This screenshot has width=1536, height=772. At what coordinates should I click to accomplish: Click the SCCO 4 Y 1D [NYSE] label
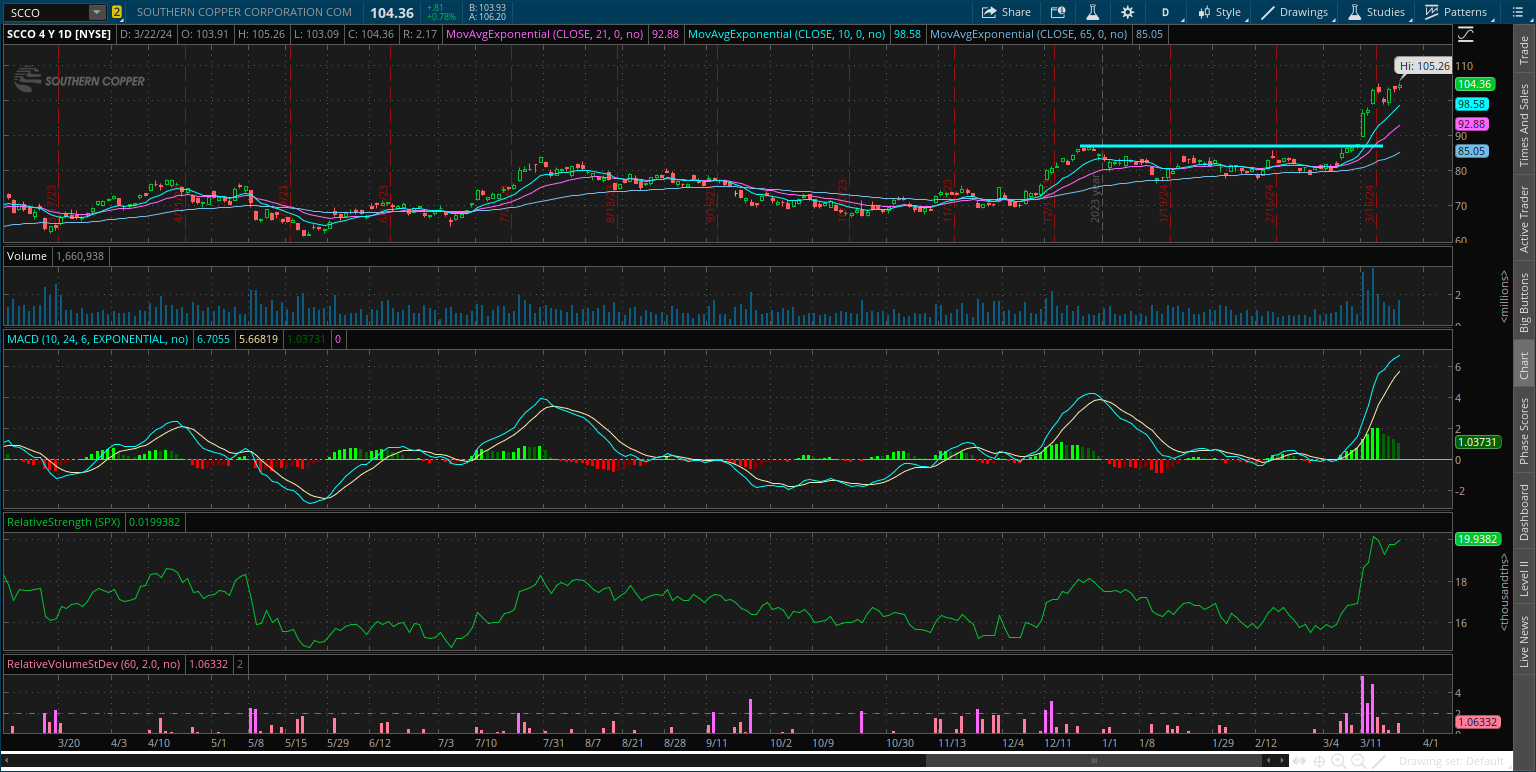pos(59,34)
